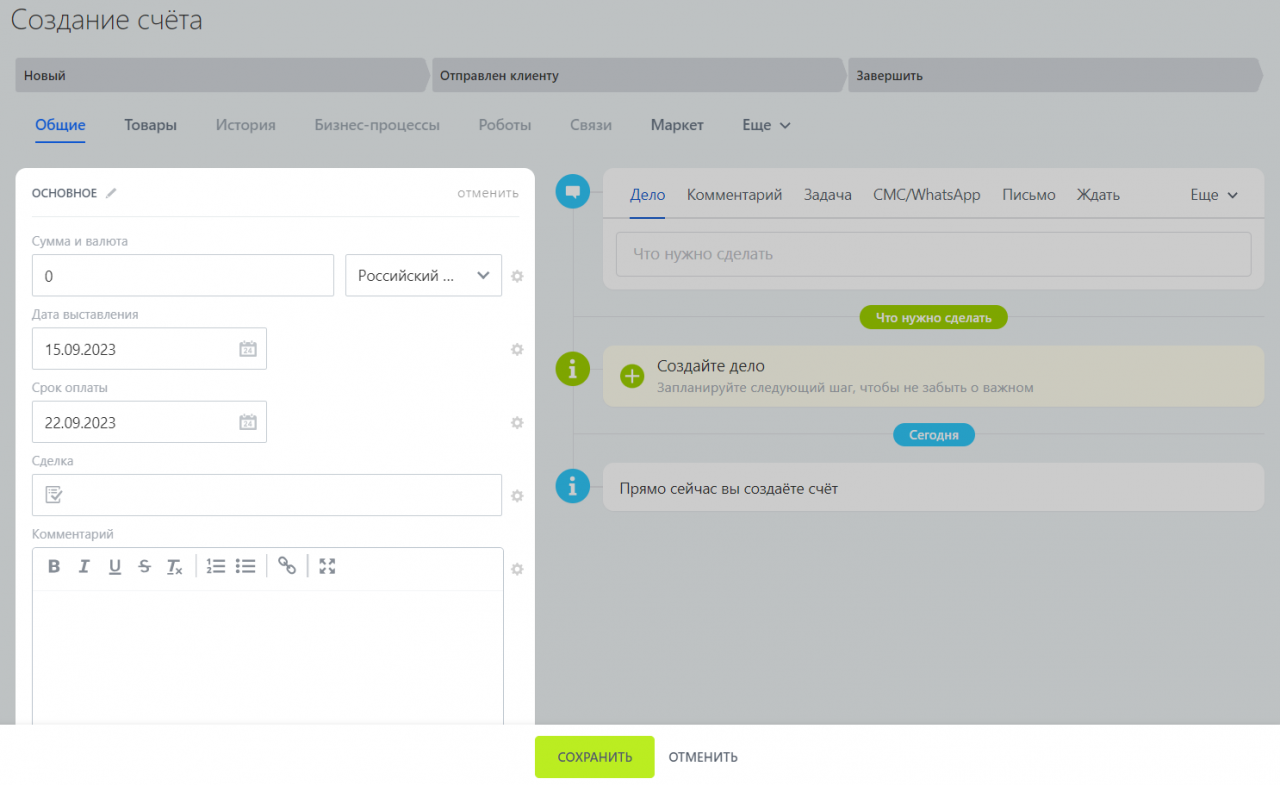Select the Дело timeline tab
This screenshot has width=1280, height=785.
[647, 195]
